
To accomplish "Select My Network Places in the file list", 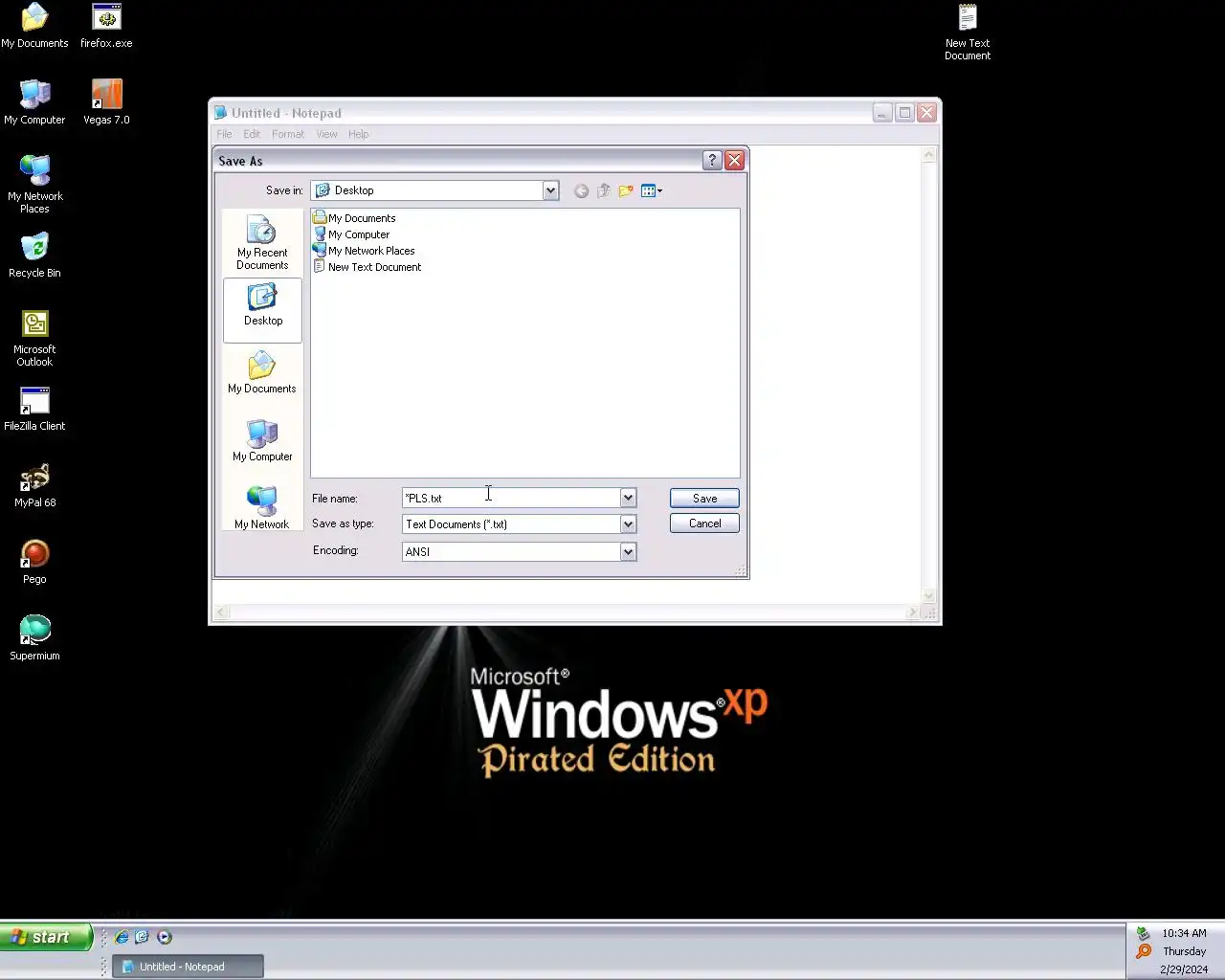I will (364, 251).
